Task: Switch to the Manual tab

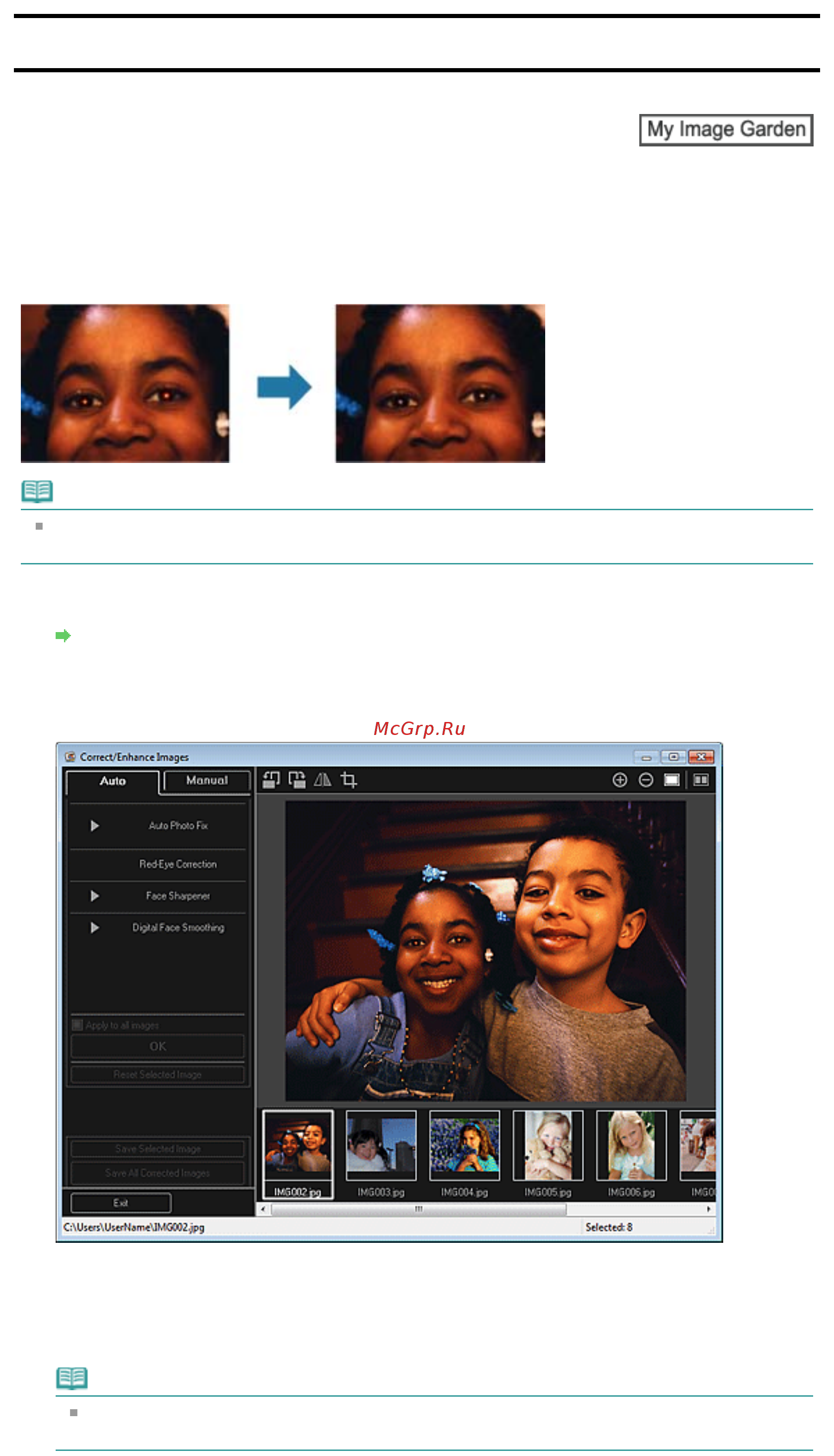Action: pos(207,781)
